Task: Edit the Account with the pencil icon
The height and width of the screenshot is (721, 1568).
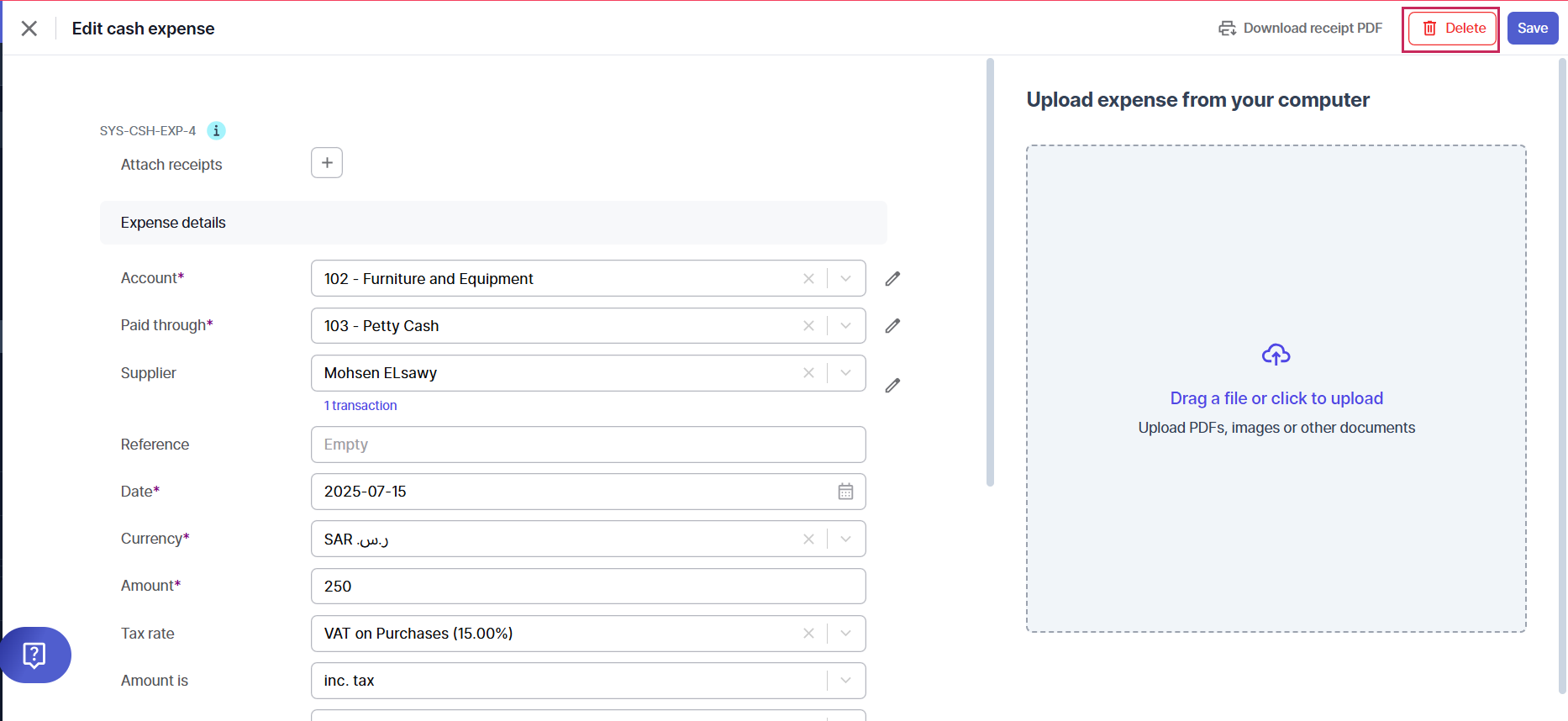Action: tap(892, 279)
